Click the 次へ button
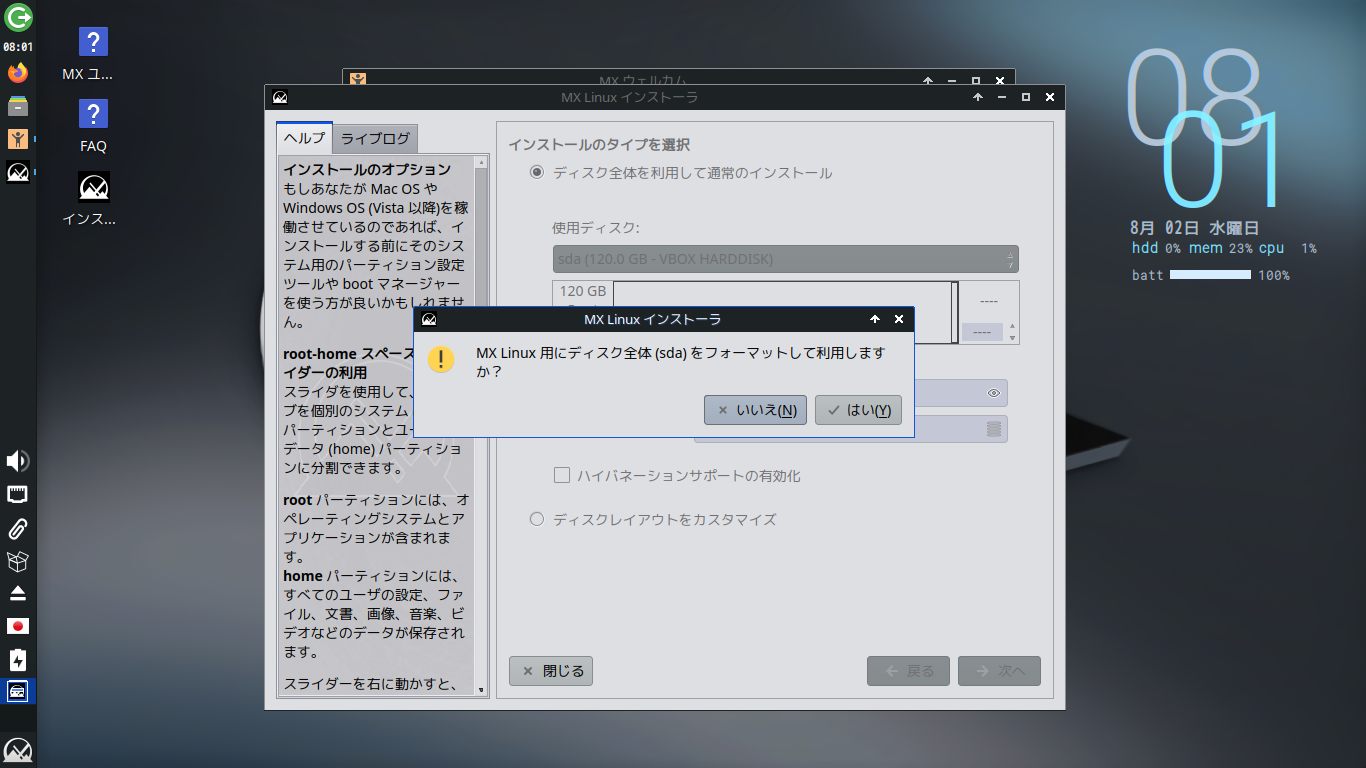1366x768 pixels. coord(999,671)
